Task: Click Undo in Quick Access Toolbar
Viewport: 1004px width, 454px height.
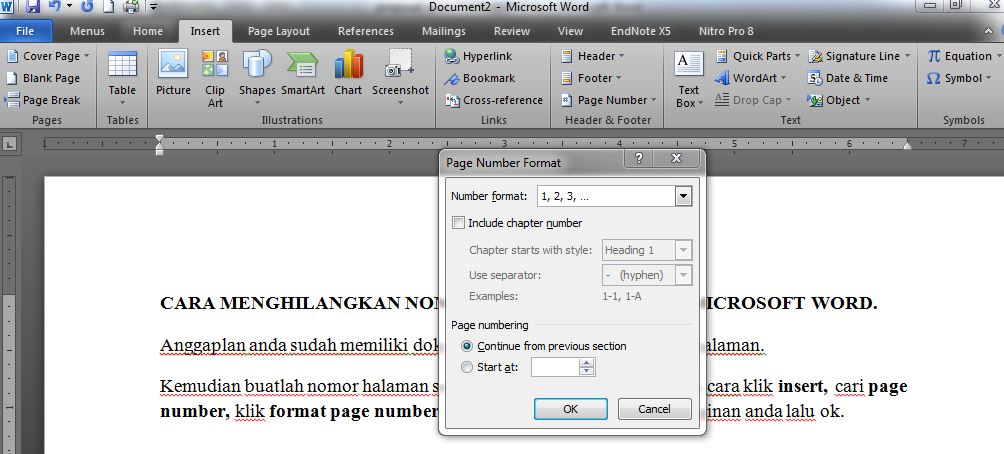Action: 54,7
